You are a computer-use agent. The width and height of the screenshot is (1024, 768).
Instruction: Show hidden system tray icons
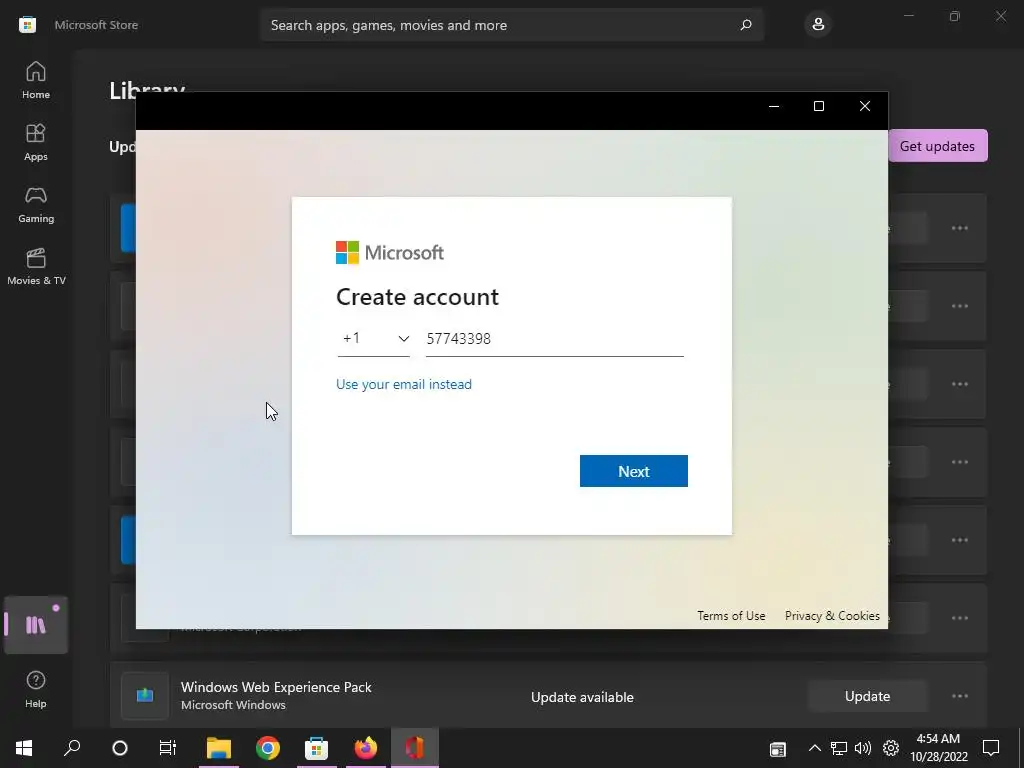coord(814,748)
